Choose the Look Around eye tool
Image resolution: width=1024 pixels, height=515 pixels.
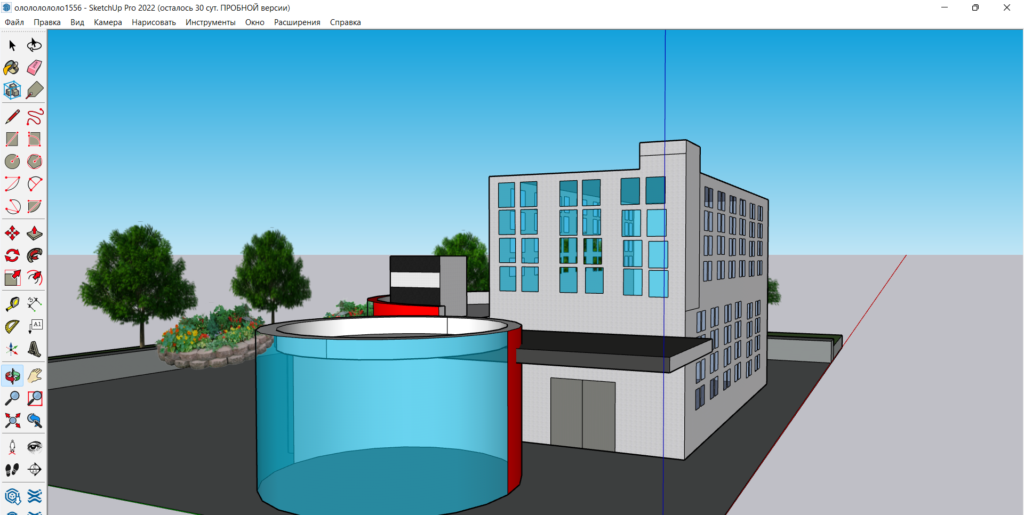coord(35,447)
